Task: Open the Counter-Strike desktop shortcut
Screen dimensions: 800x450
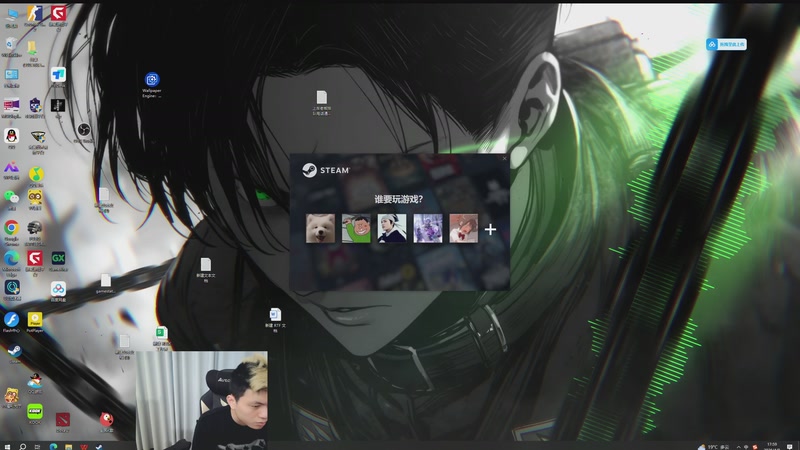Action: coord(35,16)
